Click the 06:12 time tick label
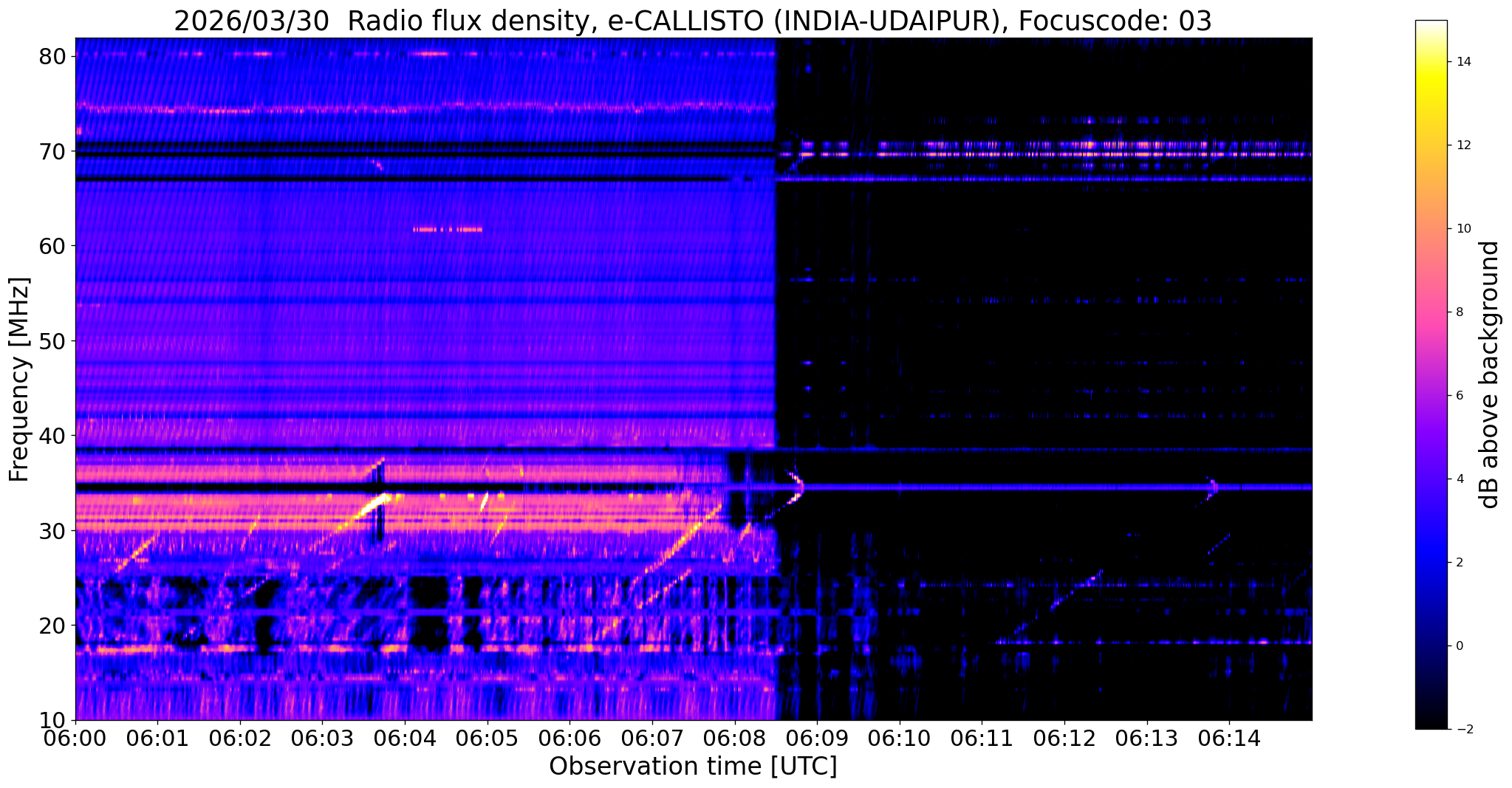Image resolution: width=1512 pixels, height=788 pixels. pos(1064,737)
